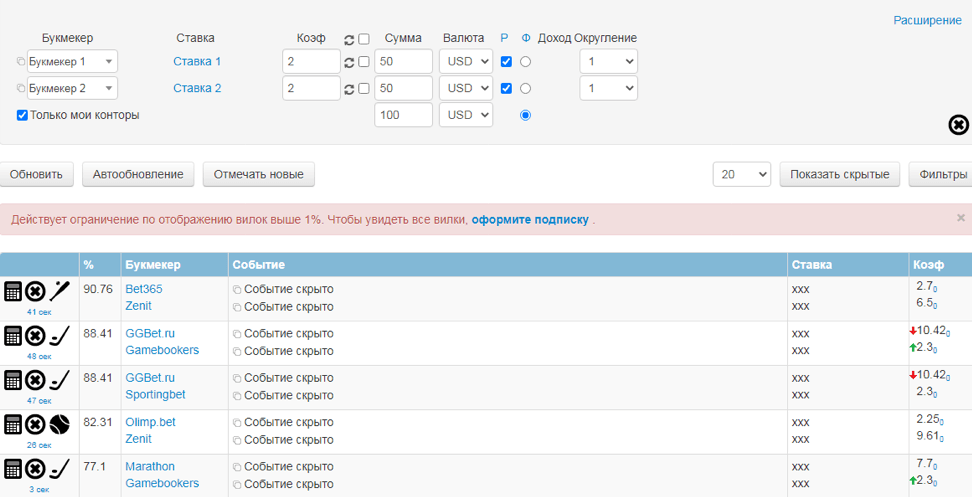Open the Sportingbet bookmaker link

pyautogui.click(x=155, y=394)
